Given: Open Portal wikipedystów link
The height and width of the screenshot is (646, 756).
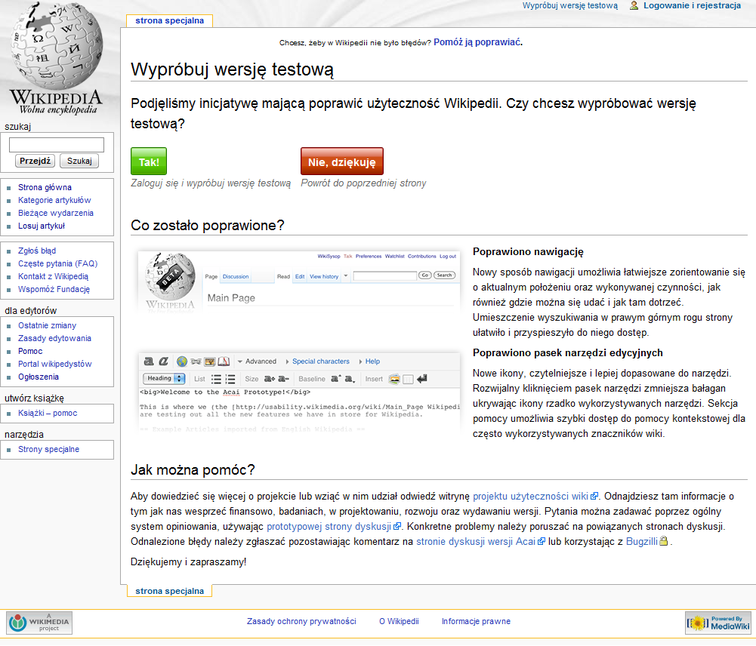Looking at the screenshot, I should click(x=55, y=364).
